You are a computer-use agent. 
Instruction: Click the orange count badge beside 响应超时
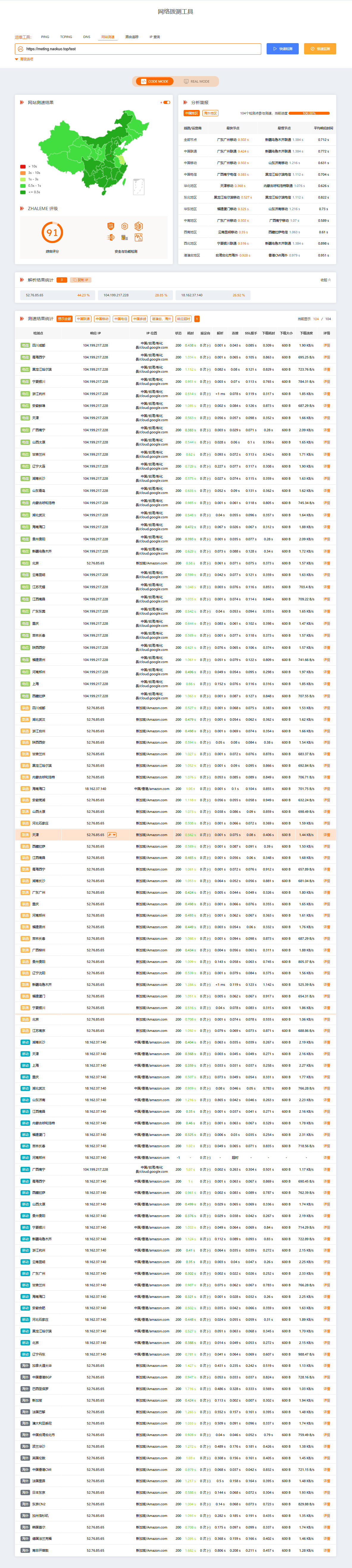(x=197, y=319)
